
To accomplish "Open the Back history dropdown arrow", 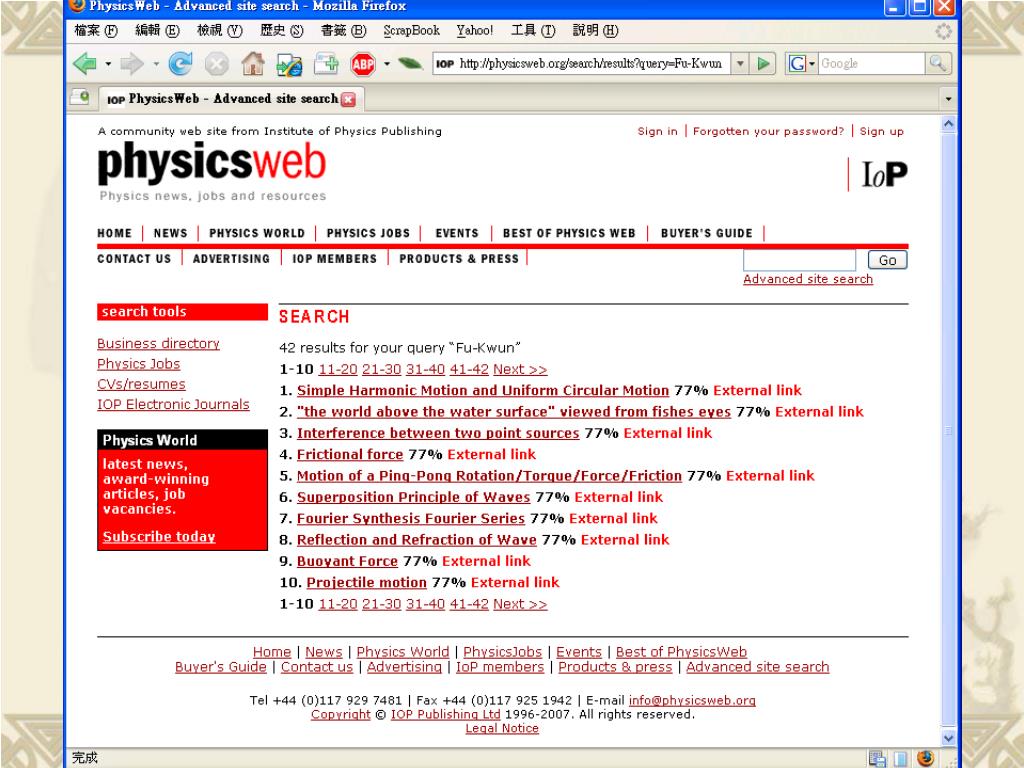I will (108, 64).
